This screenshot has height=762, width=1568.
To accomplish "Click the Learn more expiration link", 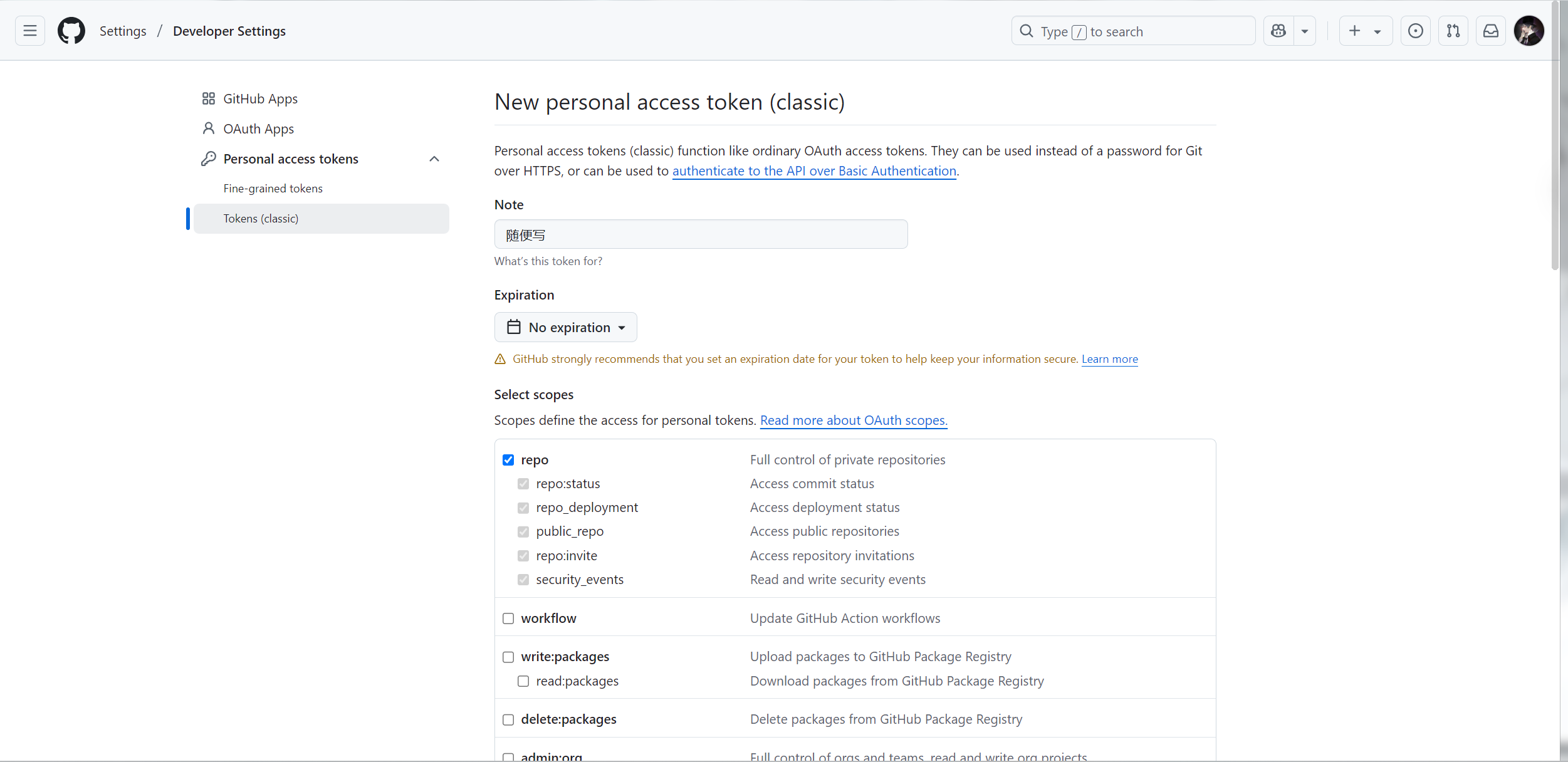I will 1109,359.
